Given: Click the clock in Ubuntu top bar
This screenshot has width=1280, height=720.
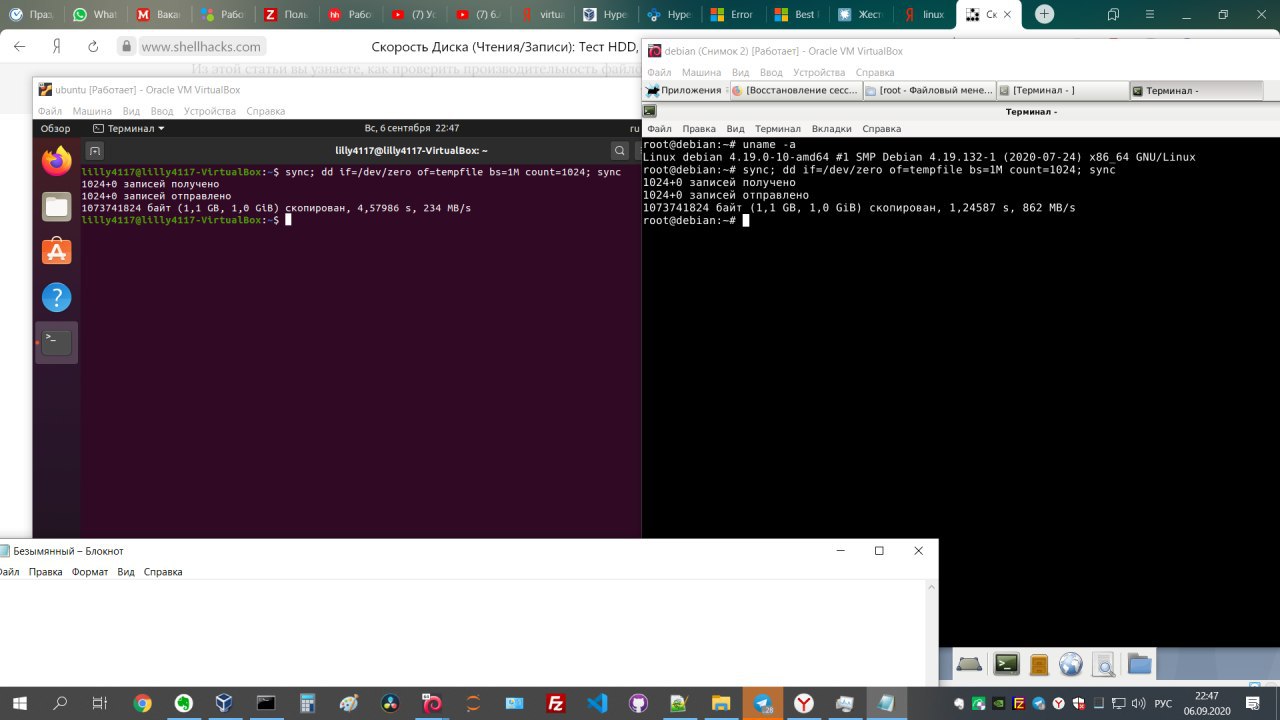Looking at the screenshot, I should (x=411, y=128).
